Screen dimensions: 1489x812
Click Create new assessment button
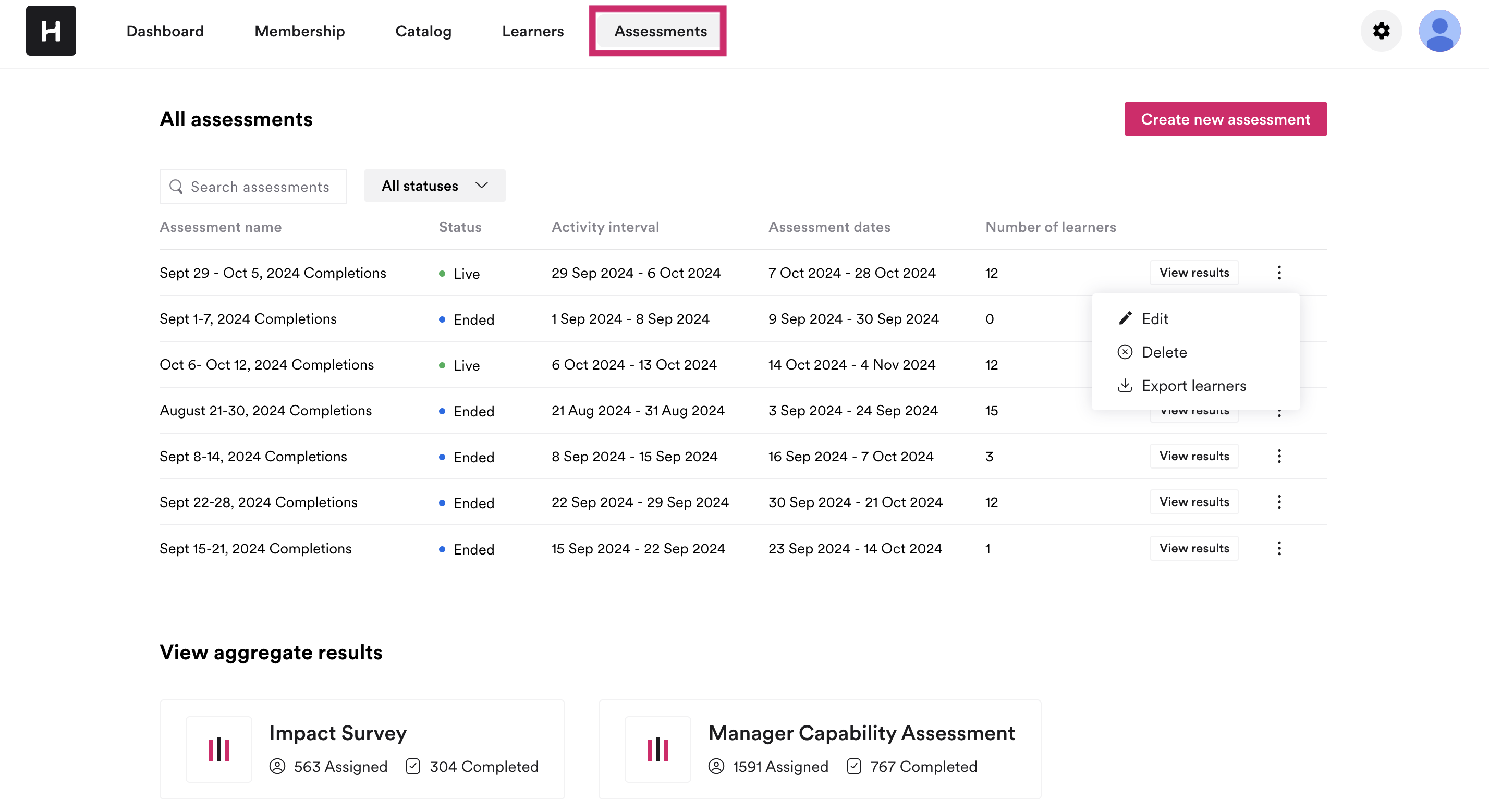point(1225,119)
